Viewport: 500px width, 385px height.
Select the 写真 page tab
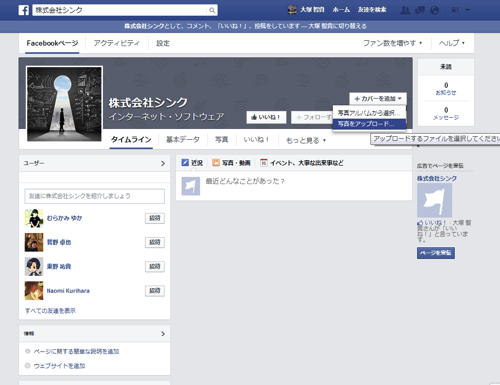pyautogui.click(x=221, y=140)
